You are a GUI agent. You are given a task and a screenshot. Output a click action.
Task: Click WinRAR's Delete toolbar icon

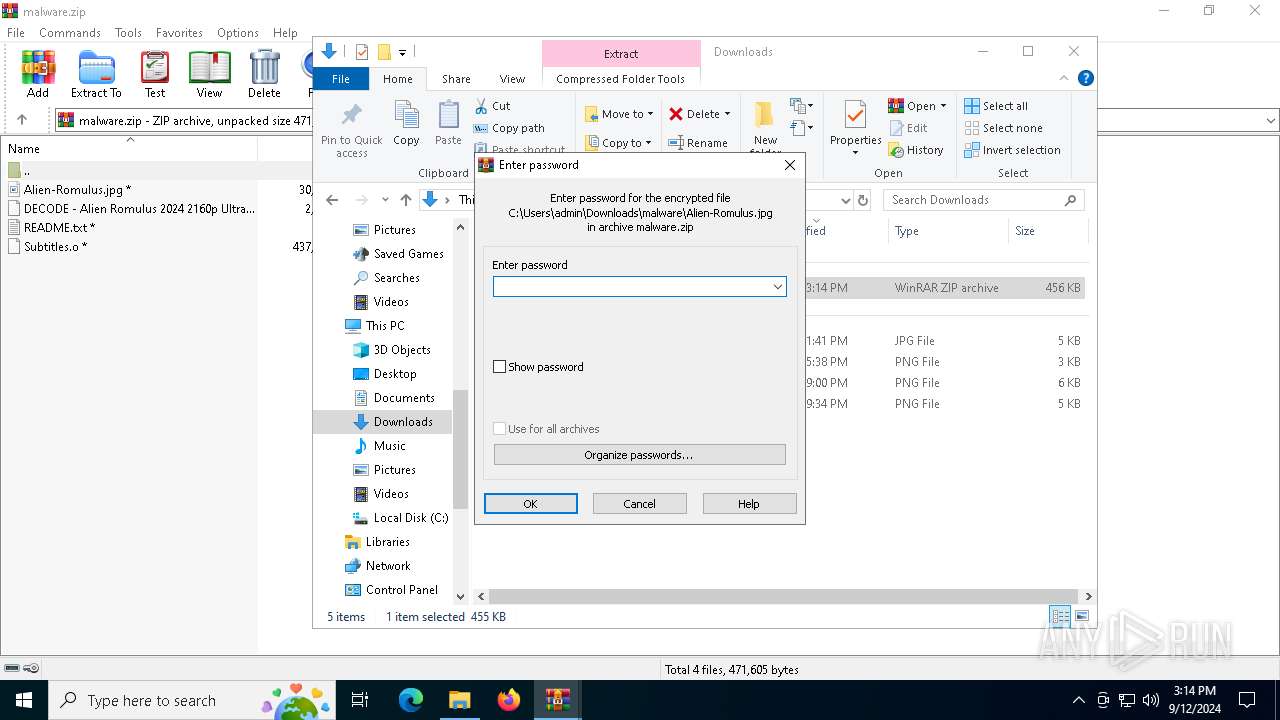(x=264, y=75)
